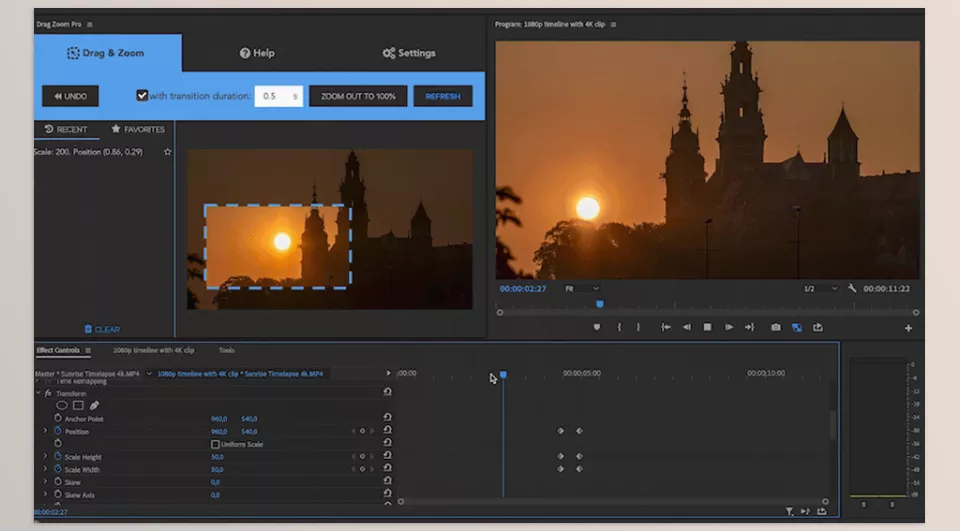Image resolution: width=960 pixels, height=531 pixels.
Task: Switch to the FAVORITES tab
Action: tap(138, 129)
